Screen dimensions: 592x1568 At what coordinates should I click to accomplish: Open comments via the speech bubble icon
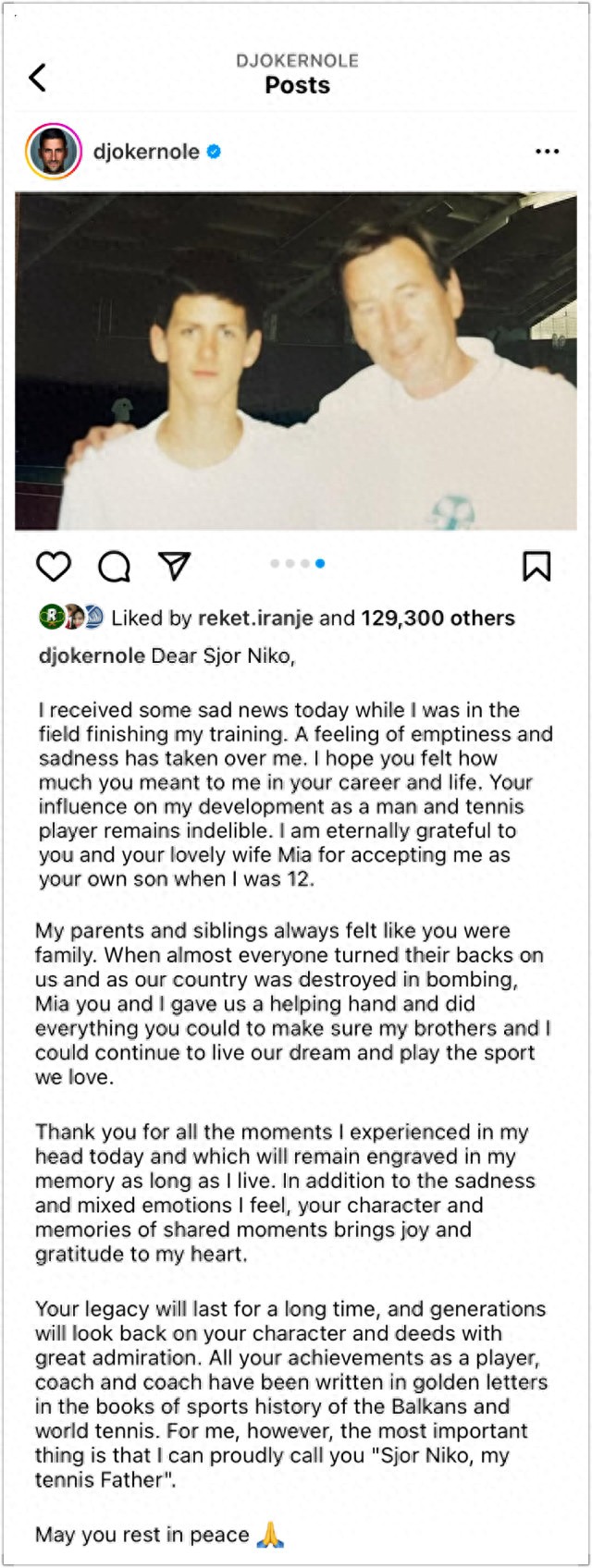(x=114, y=566)
